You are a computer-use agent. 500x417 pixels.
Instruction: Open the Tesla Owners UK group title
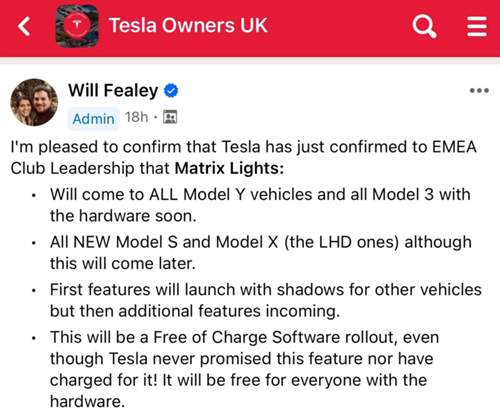(x=188, y=25)
